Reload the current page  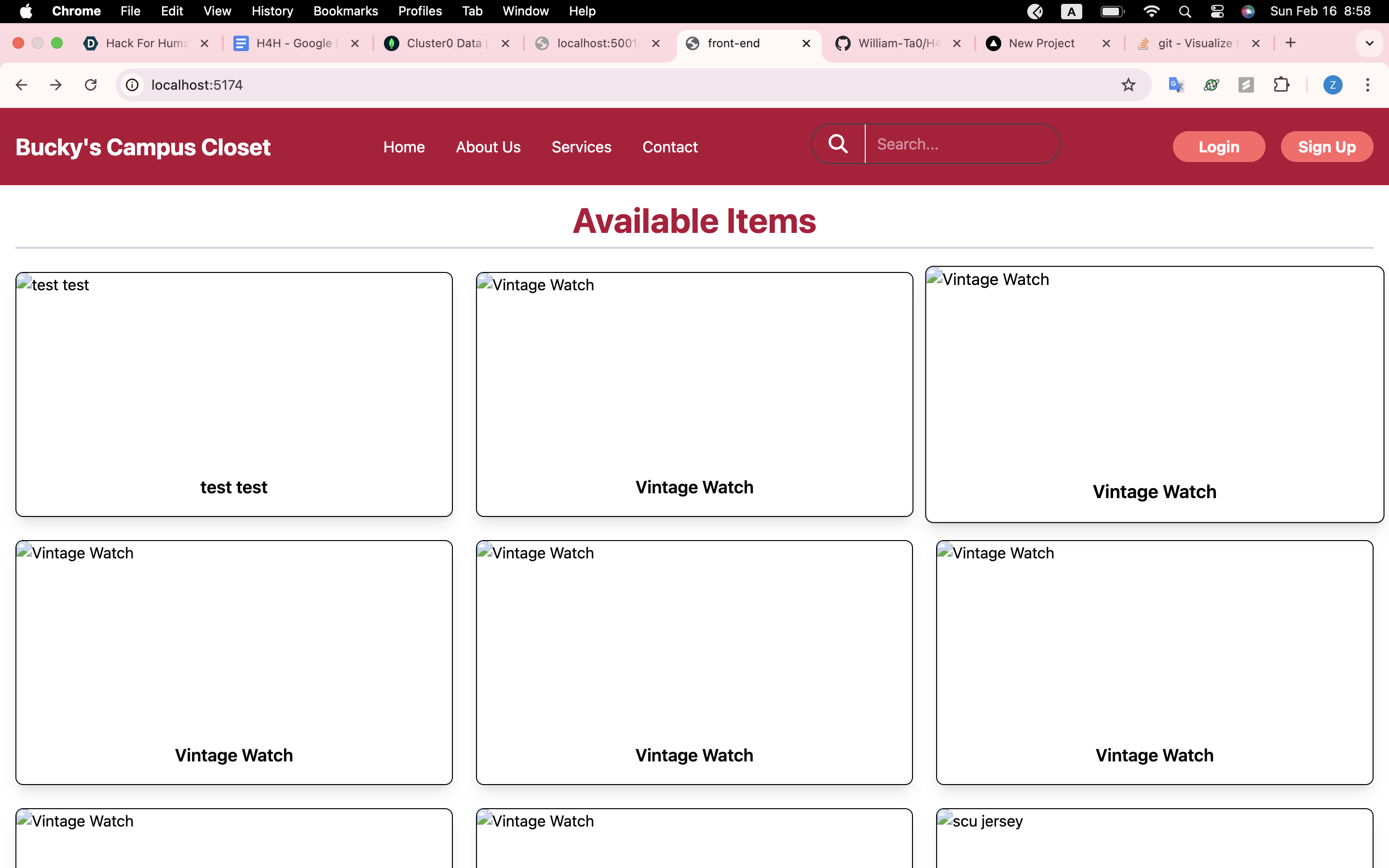click(x=91, y=85)
